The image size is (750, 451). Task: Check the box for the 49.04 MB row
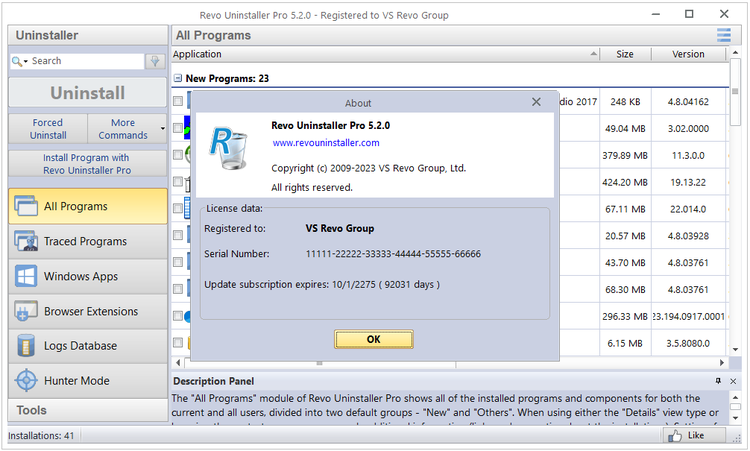[178, 128]
